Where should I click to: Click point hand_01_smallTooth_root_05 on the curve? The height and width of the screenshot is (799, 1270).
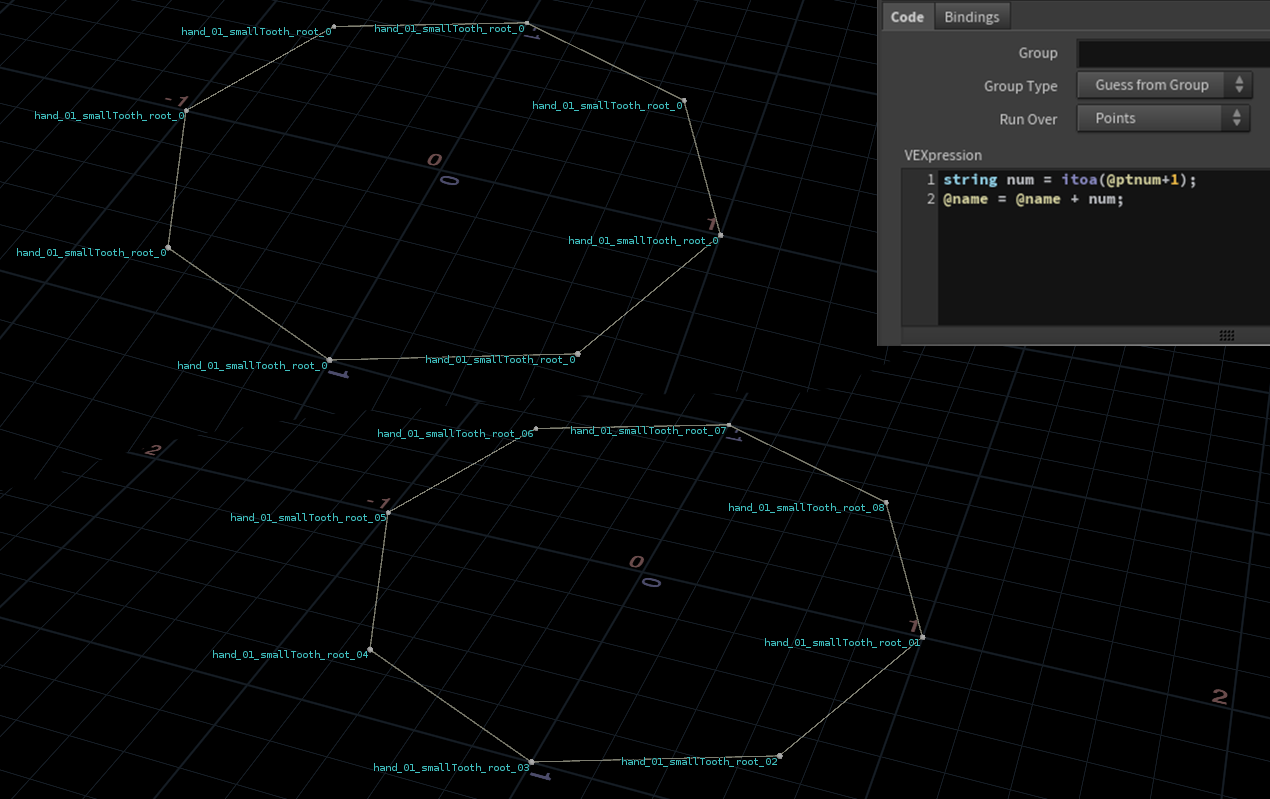point(388,513)
